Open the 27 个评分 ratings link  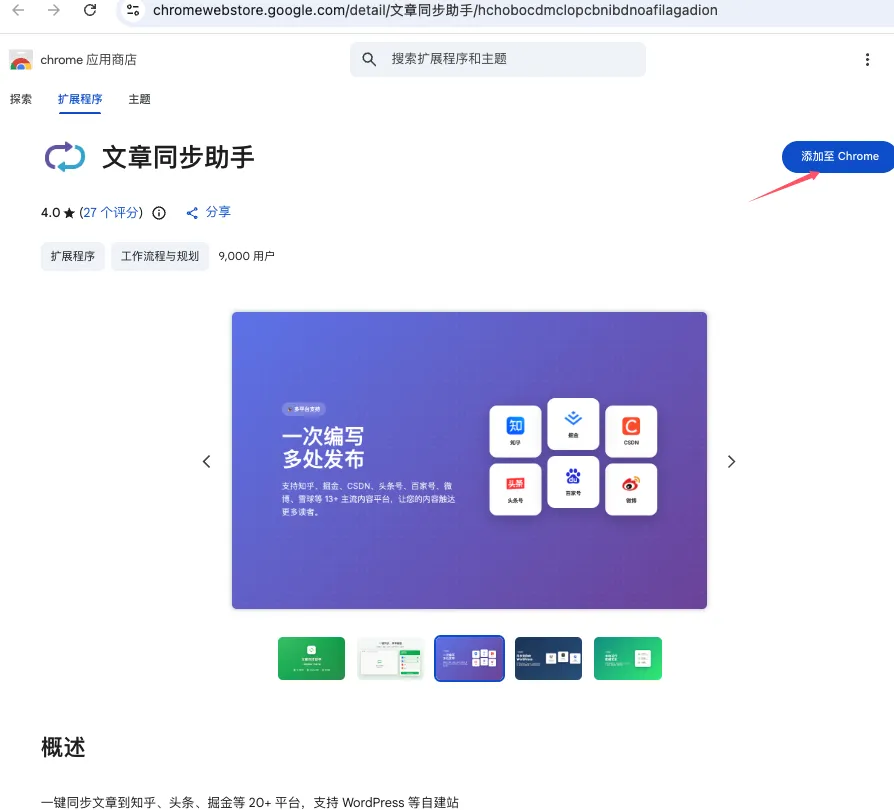point(111,213)
